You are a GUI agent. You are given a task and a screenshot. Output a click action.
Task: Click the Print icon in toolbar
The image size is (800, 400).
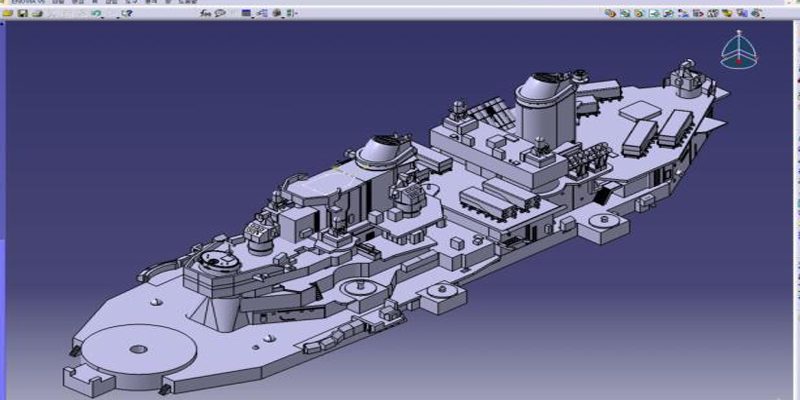click(36, 14)
